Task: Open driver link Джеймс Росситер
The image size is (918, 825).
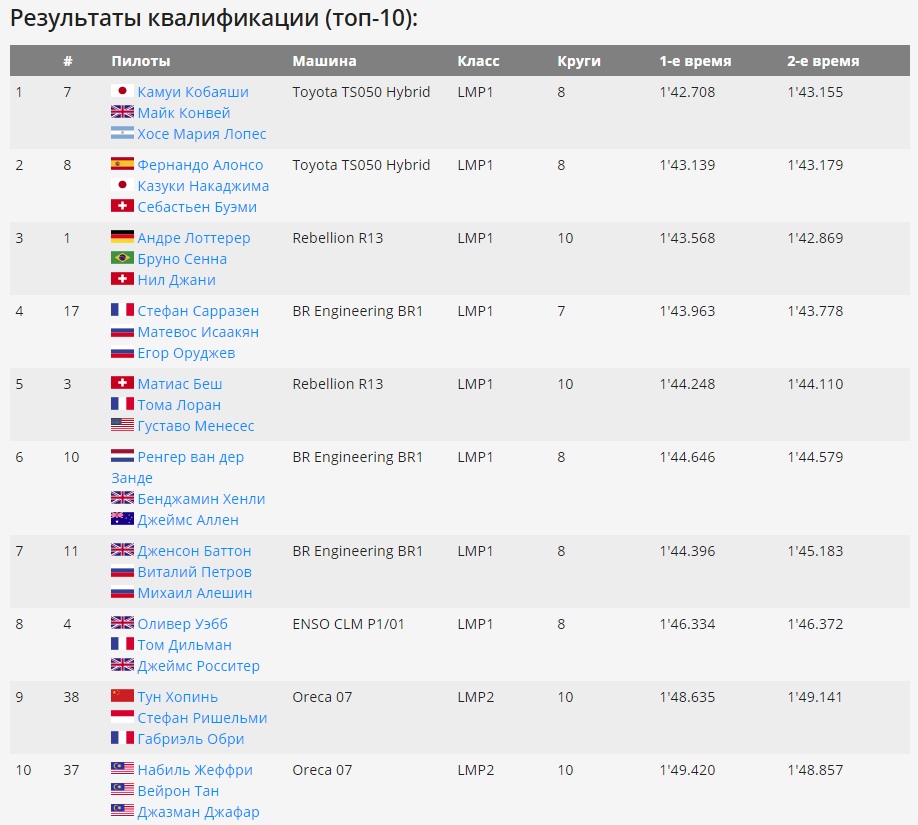Action: coord(198,667)
